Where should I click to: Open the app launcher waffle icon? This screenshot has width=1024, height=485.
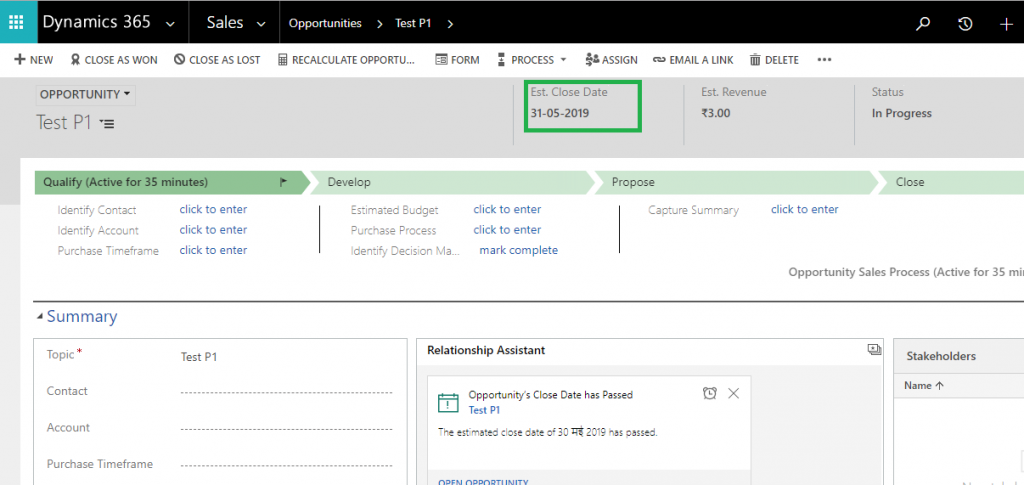click(x=16, y=22)
